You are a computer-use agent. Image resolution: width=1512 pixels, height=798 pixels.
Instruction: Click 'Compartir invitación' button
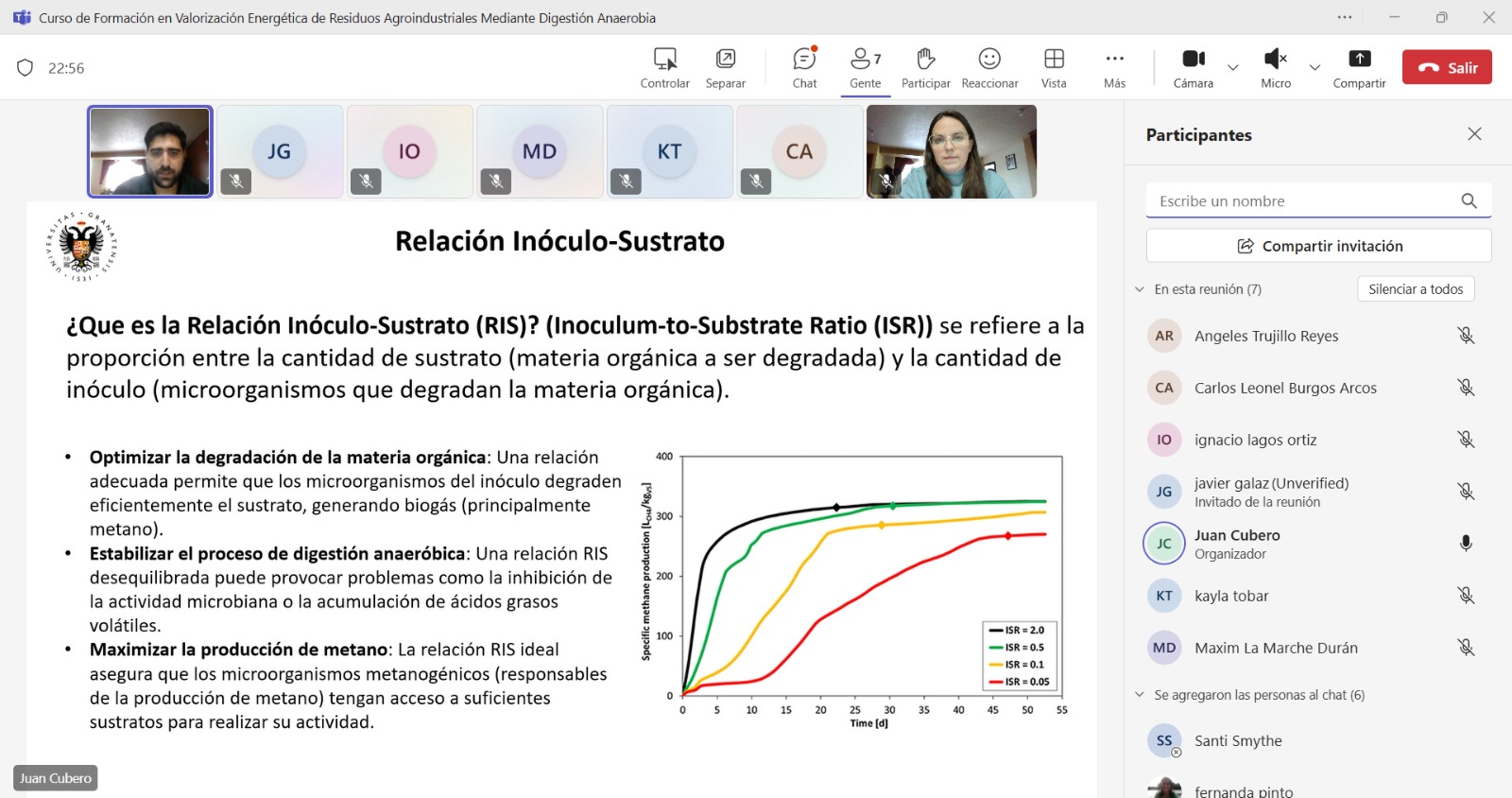coord(1318,246)
